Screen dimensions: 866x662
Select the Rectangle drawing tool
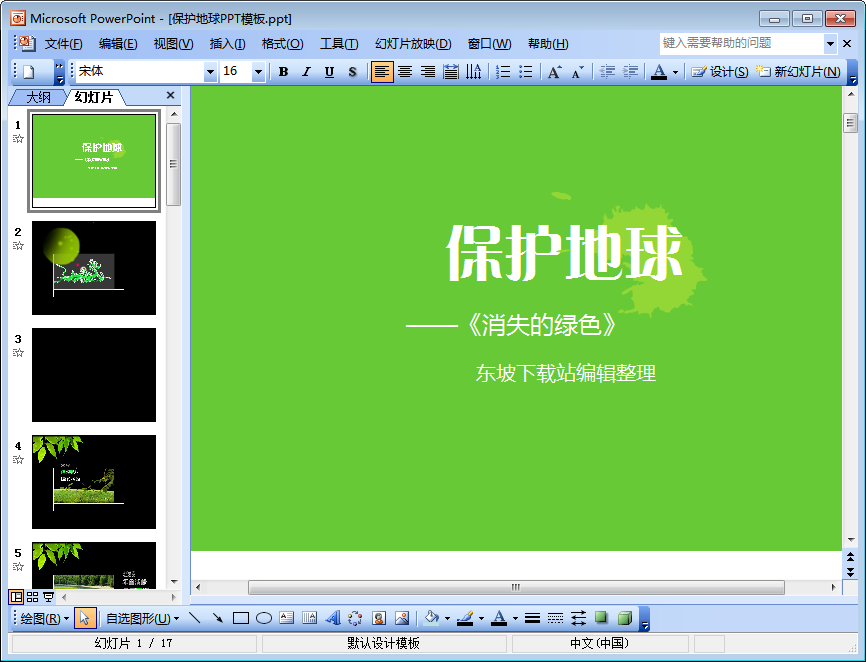(240, 618)
